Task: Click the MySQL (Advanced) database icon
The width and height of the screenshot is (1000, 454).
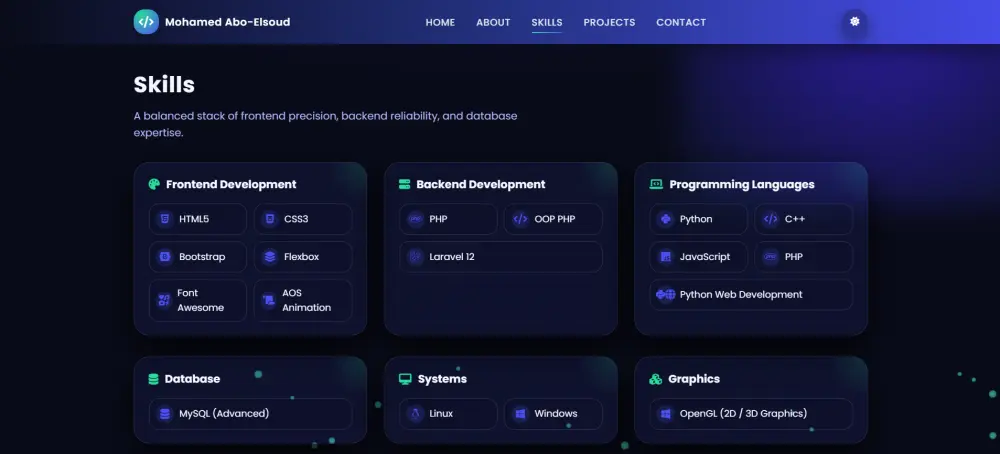Action: [165, 414]
